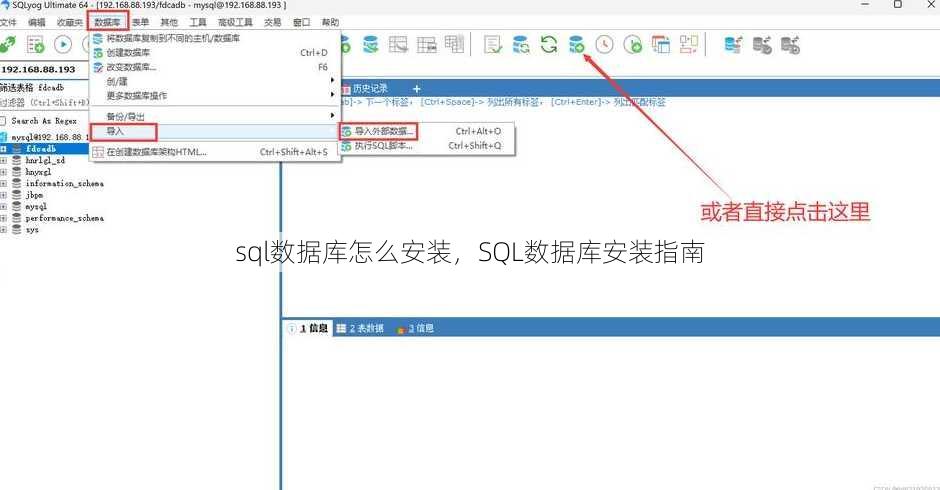This screenshot has width=940, height=490.
Task: Expand the performance_schema database node
Action: pyautogui.click(x=3, y=218)
